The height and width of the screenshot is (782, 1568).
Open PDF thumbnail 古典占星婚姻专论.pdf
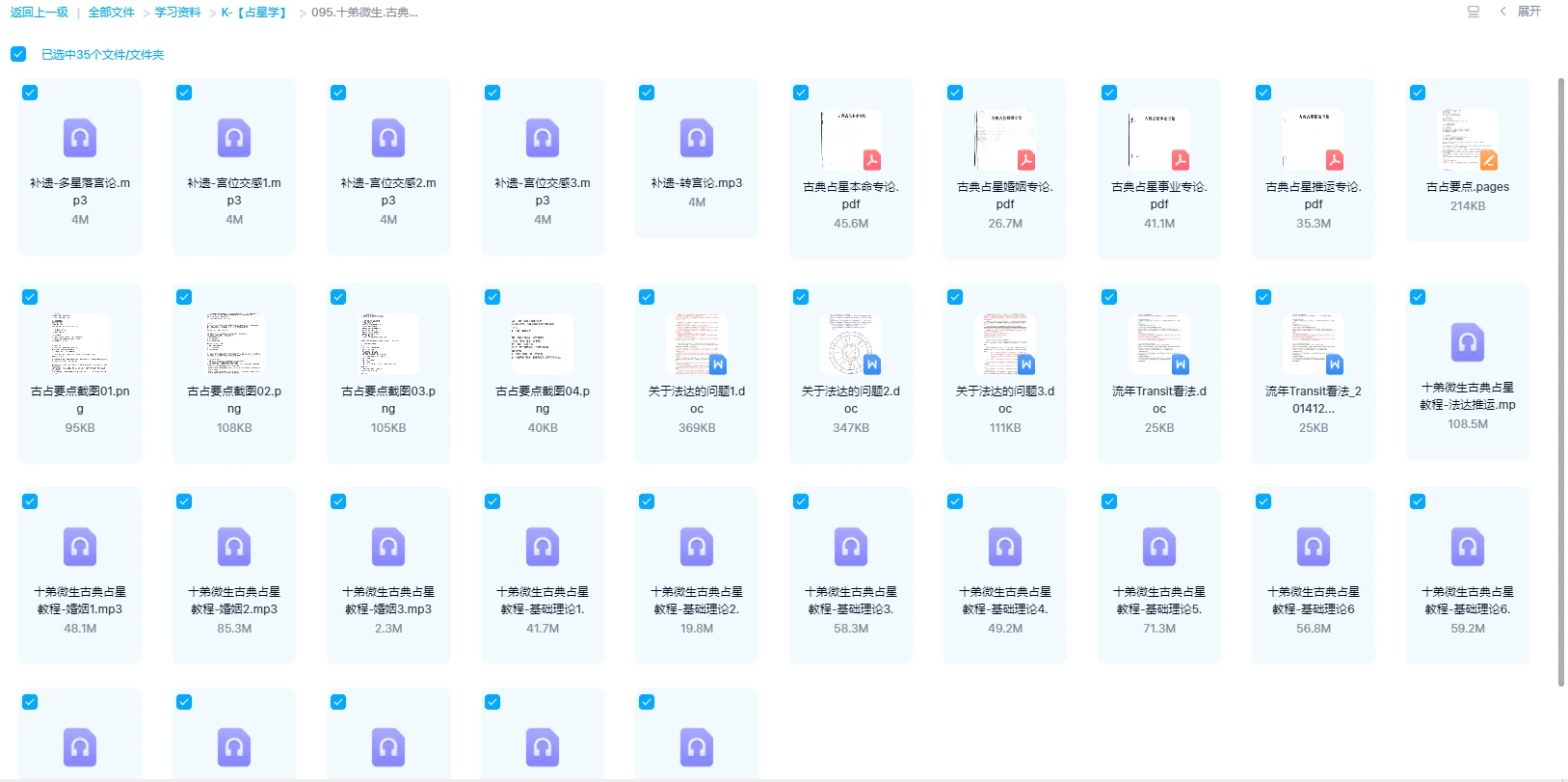pyautogui.click(x=1005, y=140)
